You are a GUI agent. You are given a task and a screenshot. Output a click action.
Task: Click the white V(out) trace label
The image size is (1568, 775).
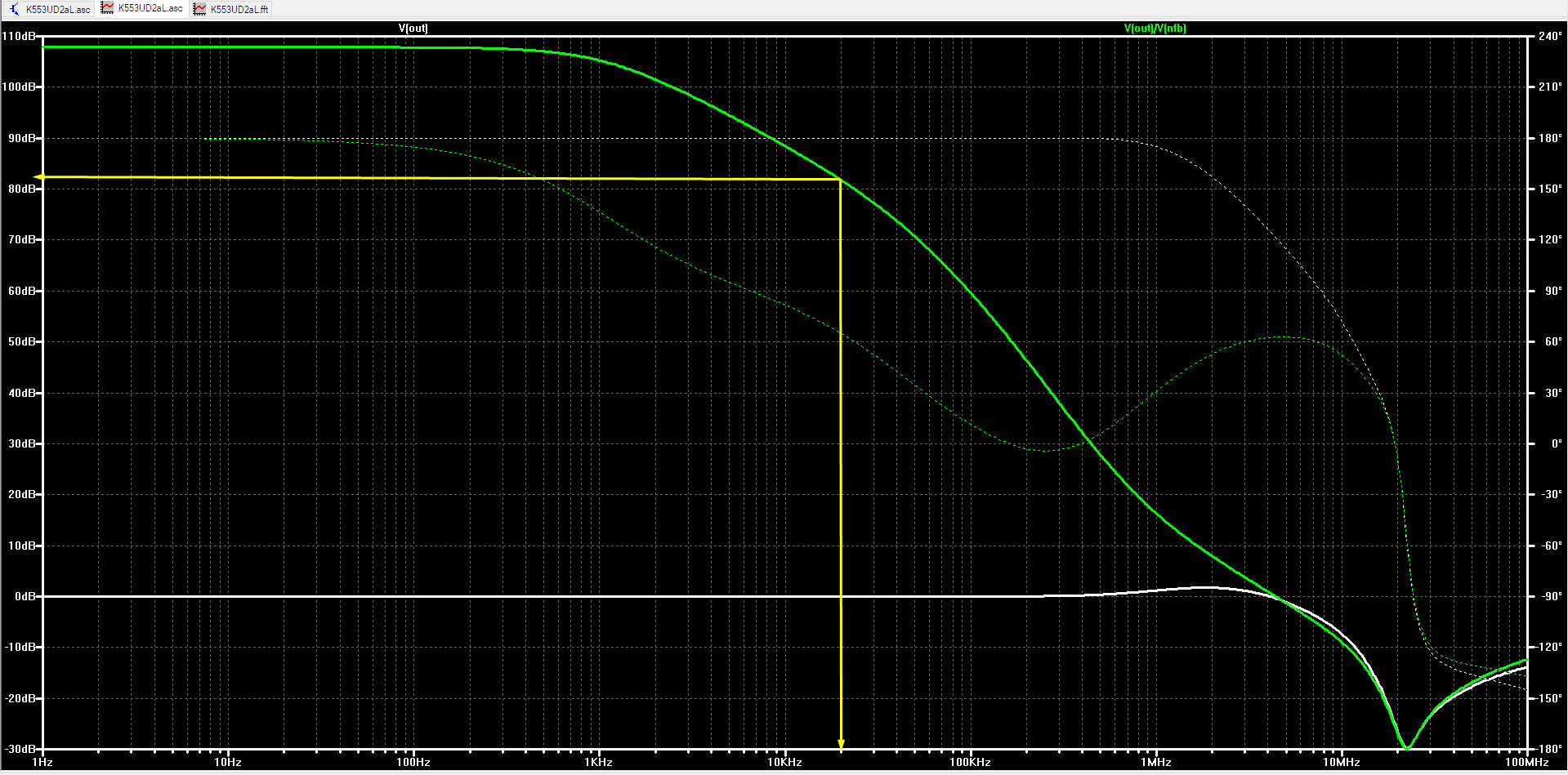[413, 28]
